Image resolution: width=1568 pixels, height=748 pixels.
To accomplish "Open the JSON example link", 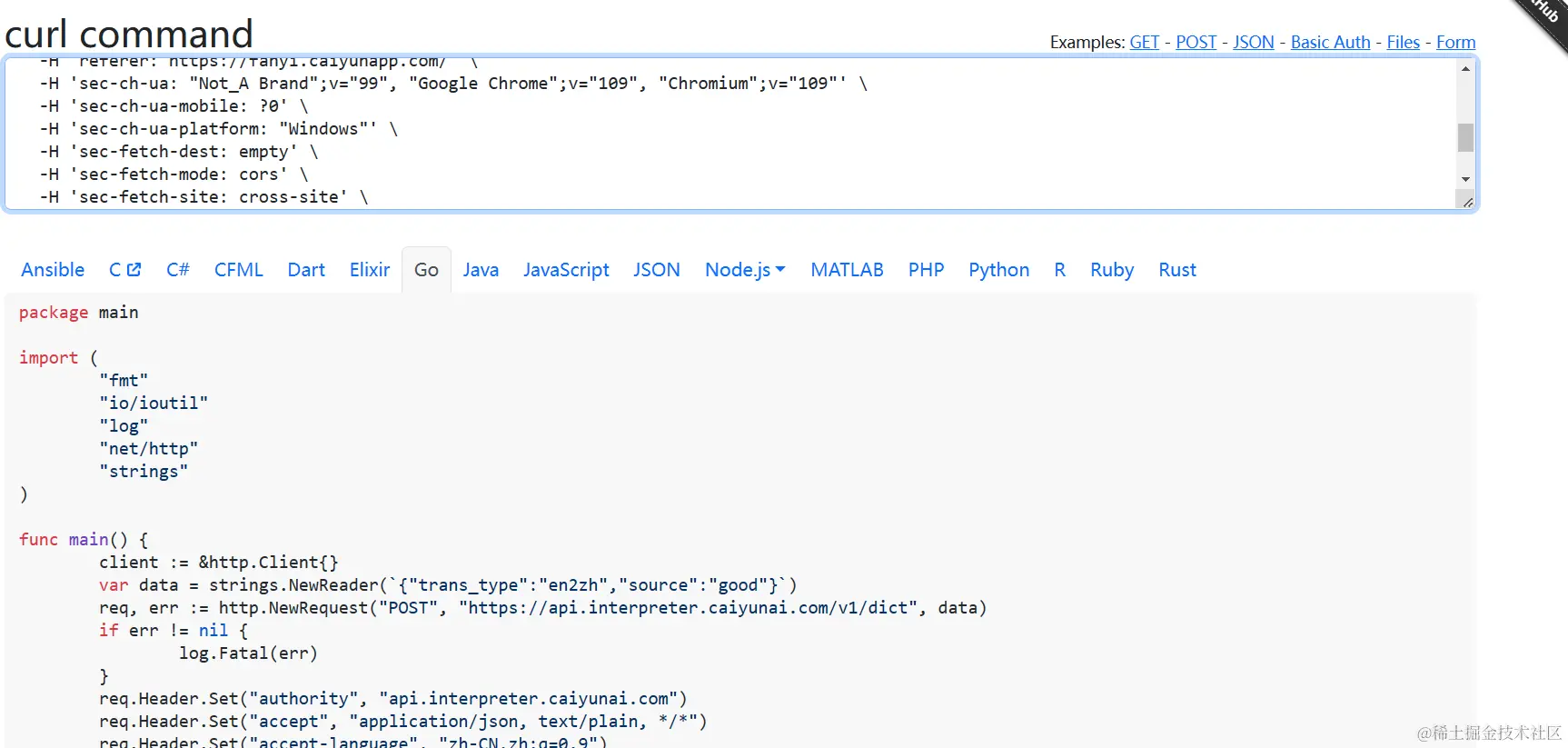I will [x=1253, y=42].
